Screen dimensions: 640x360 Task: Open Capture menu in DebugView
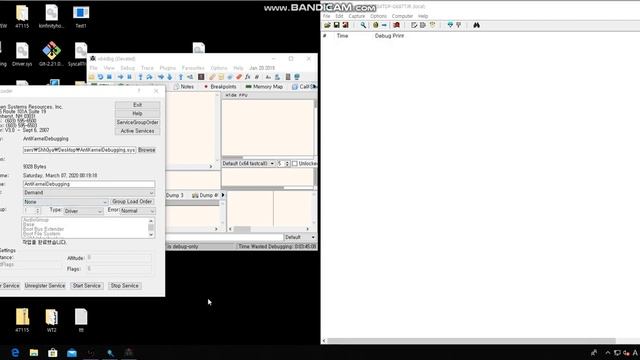[x=356, y=16]
